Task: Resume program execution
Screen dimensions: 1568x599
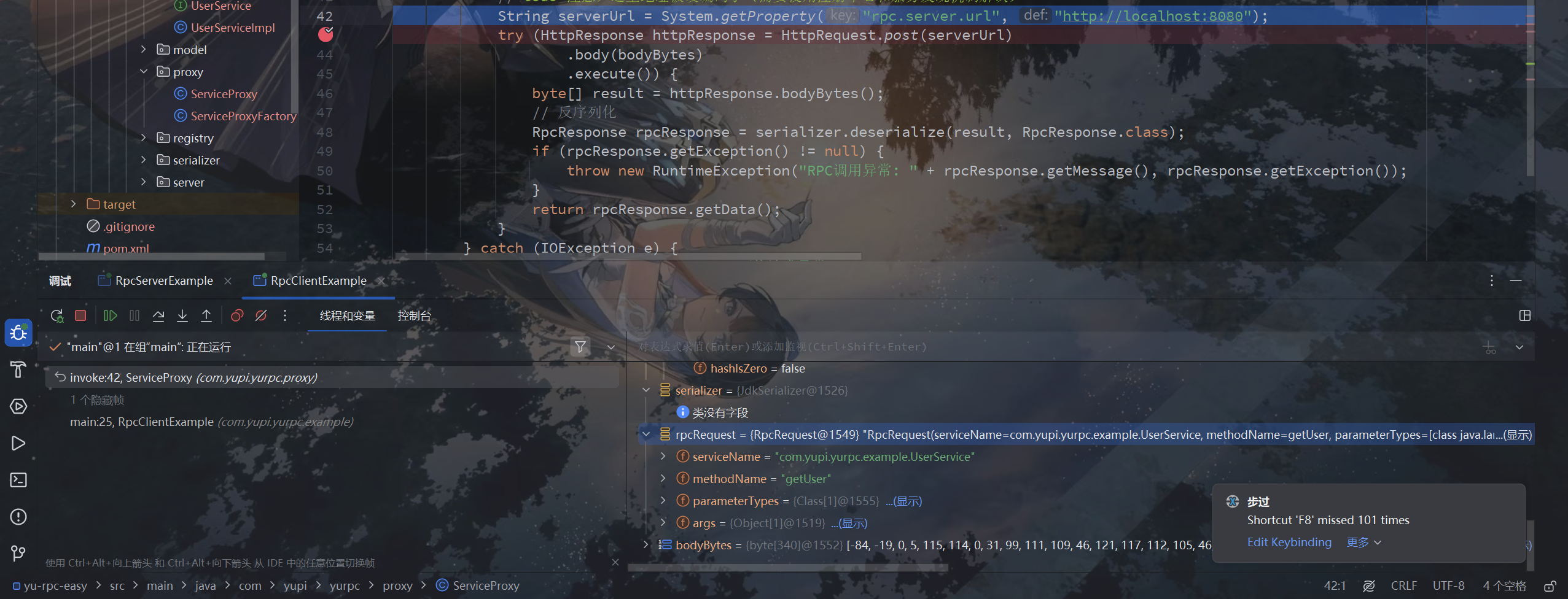Action: coord(111,315)
